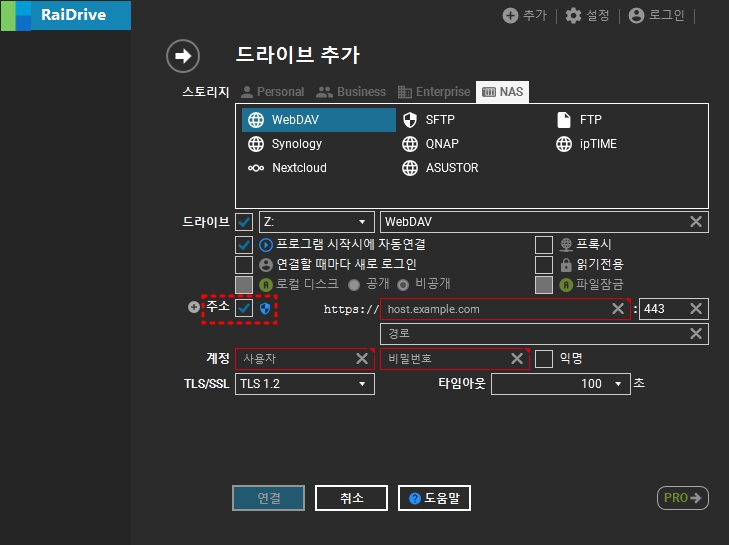729x545 pixels.
Task: Open the Z: drive letter dropdown
Action: [x=317, y=222]
